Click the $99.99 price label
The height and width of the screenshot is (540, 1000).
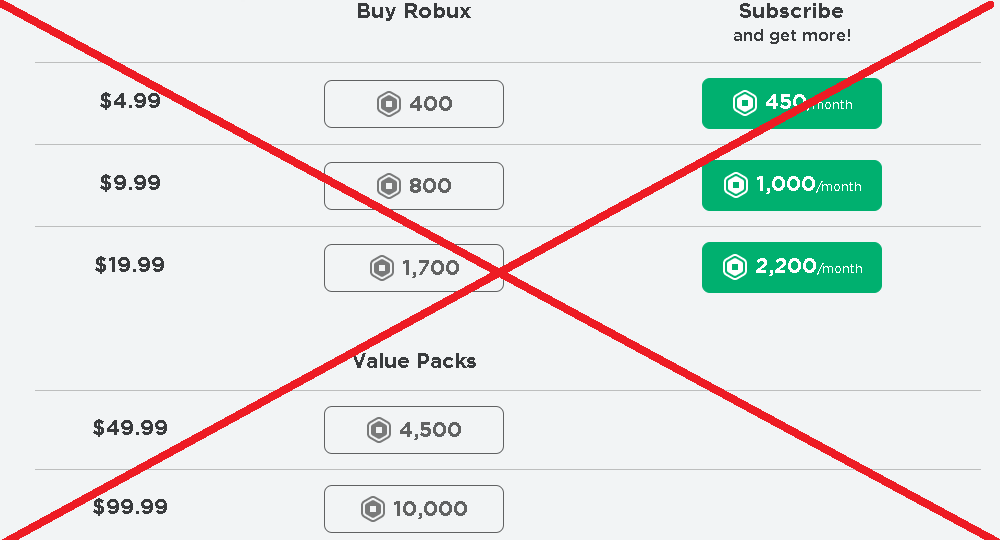130,507
